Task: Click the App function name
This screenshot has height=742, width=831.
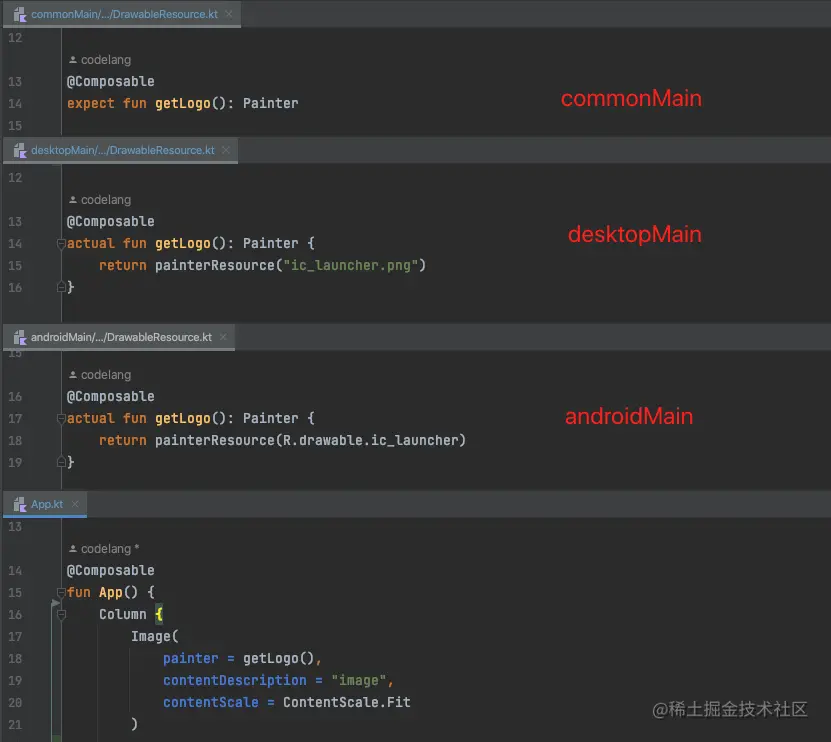Action: [111, 592]
